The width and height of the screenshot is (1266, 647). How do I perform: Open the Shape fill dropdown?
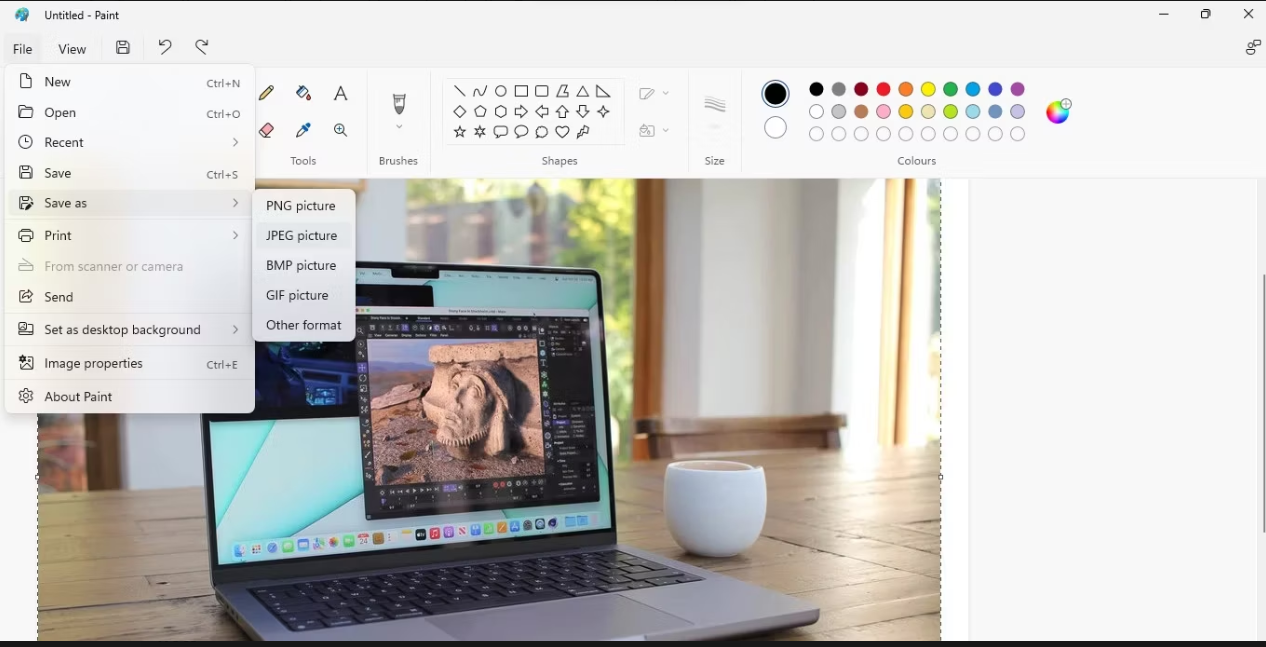pyautogui.click(x=654, y=130)
